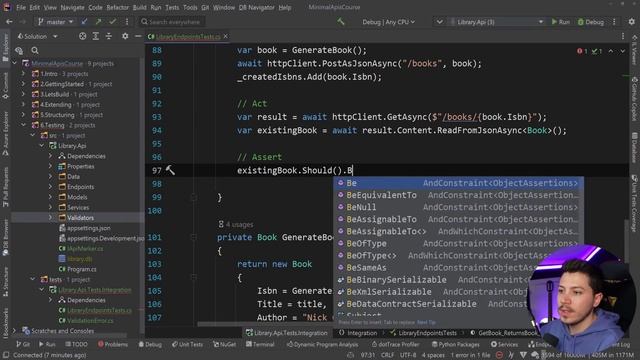640x360 pixels.
Task: Expand the 4.Extending folder
Action: [x=23, y=104]
